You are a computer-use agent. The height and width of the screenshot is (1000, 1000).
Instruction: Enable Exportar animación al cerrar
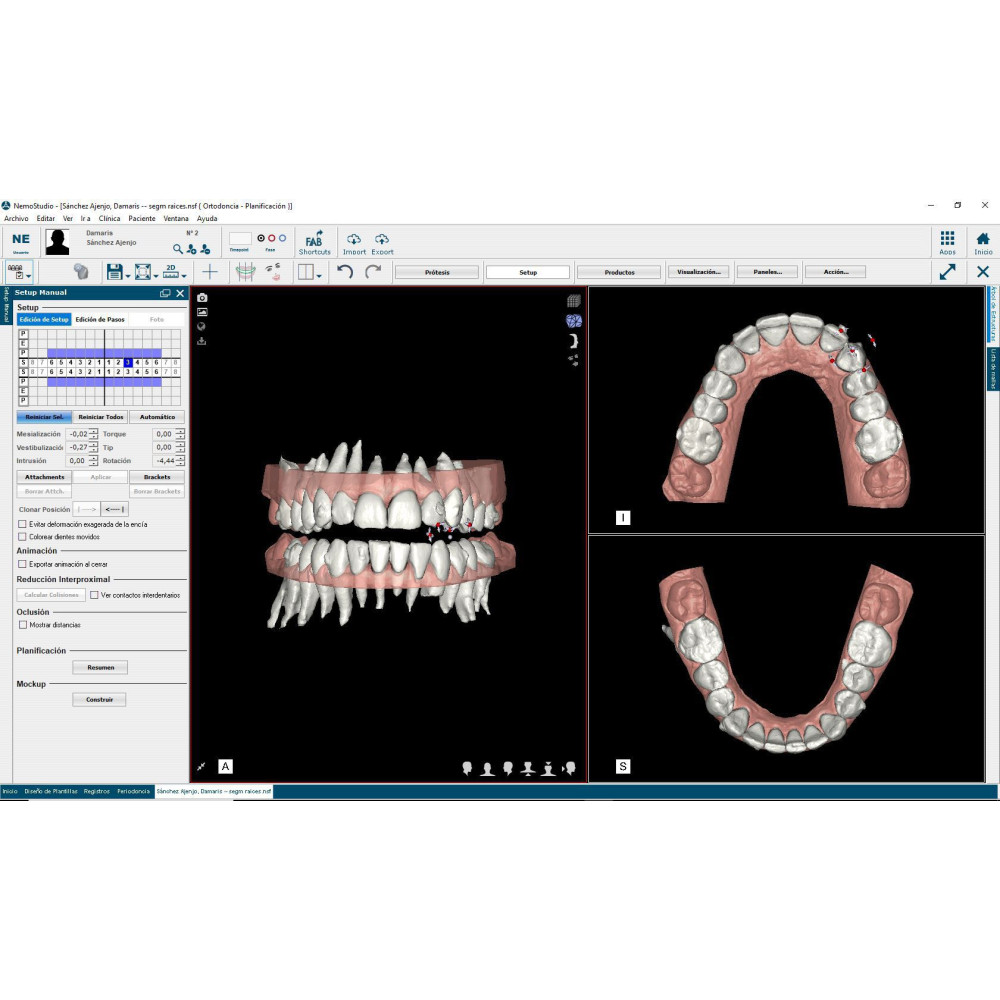22,564
